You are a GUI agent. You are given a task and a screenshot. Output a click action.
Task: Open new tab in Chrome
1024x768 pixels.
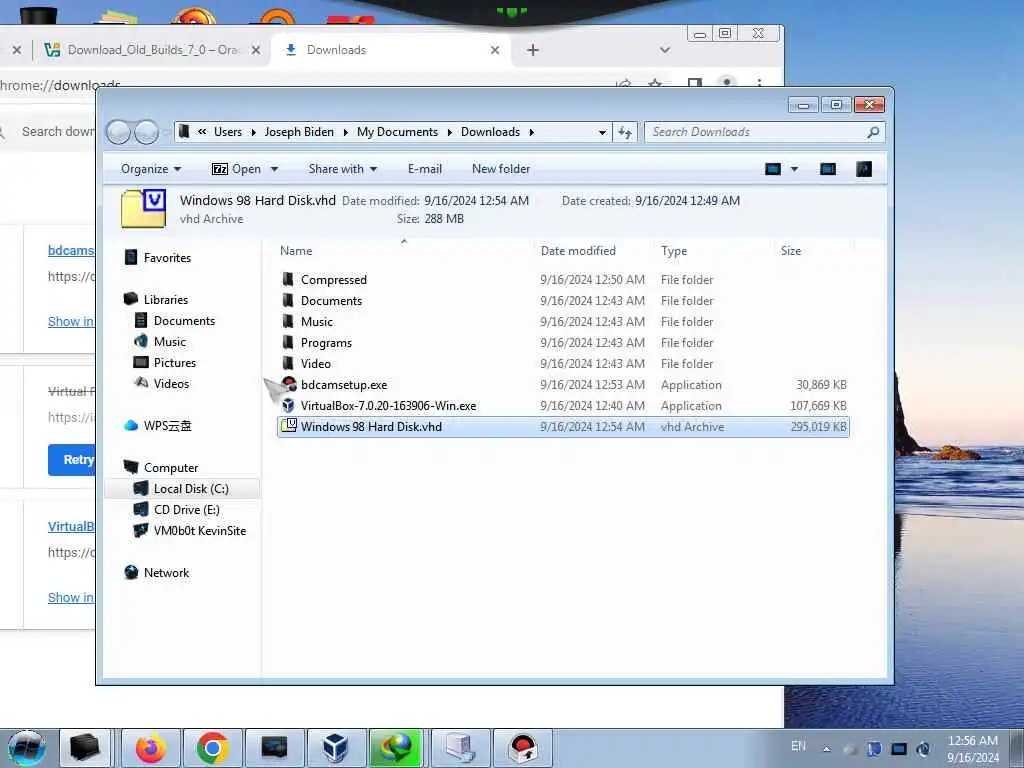533,50
